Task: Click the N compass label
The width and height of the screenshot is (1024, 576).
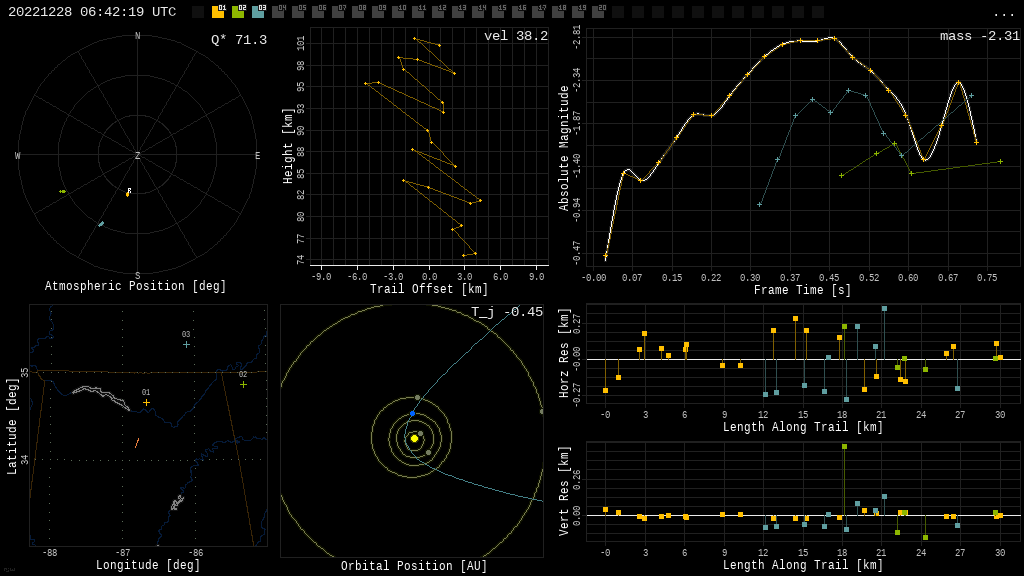Action: pyautogui.click(x=137, y=36)
